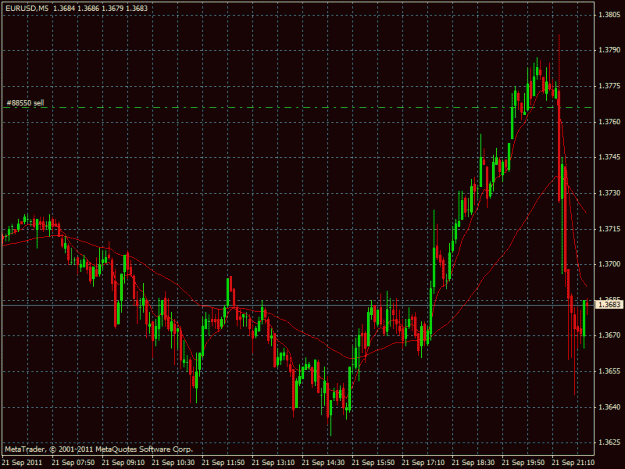The height and width of the screenshot is (469, 625).
Task: Click the EURUSD,M5 chart title text
Action: 27,8
